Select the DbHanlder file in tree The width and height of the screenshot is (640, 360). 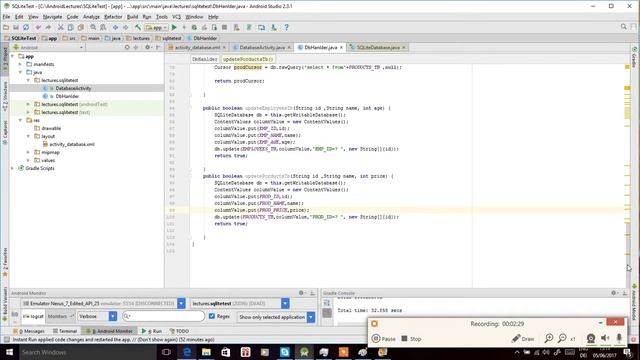pos(67,96)
